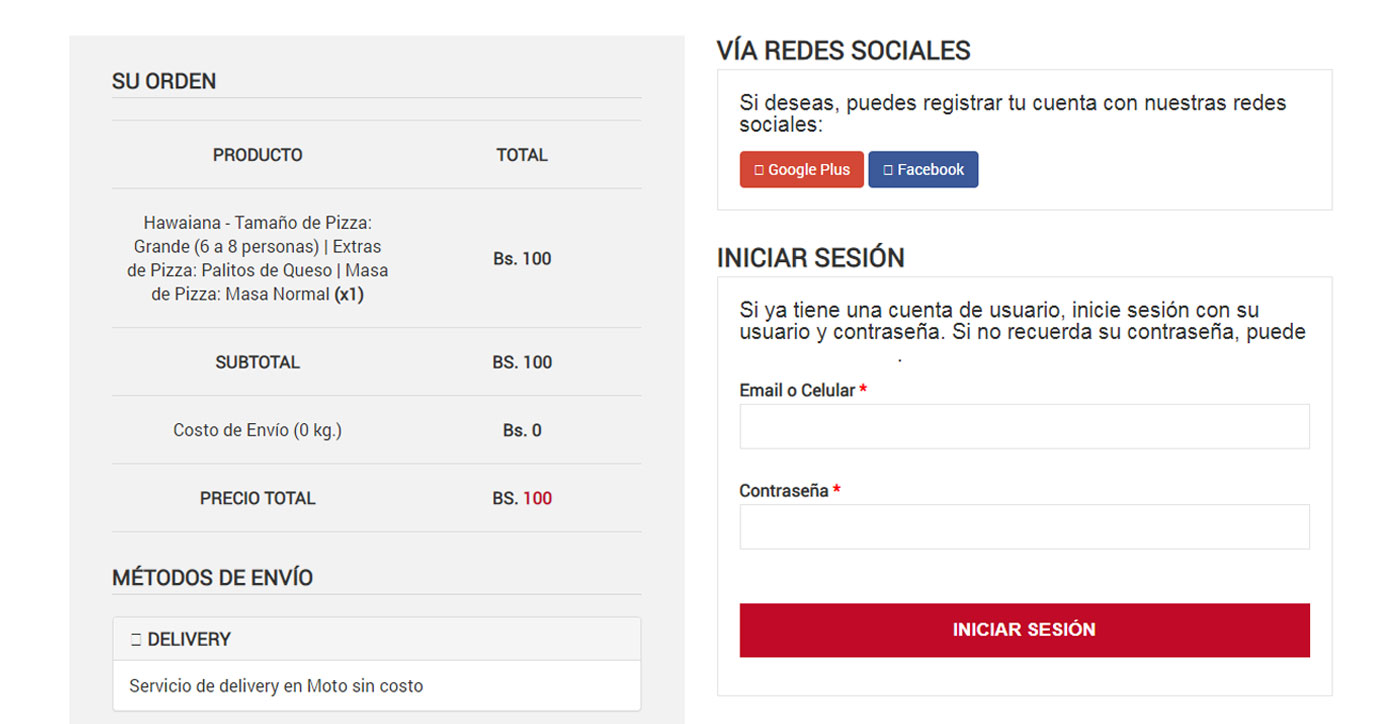This screenshot has width=1400, height=724.
Task: Click the VÍA REDES SOCIALES heading
Action: (844, 51)
